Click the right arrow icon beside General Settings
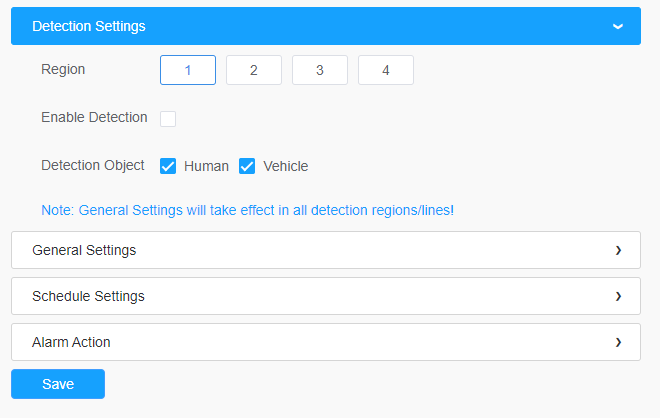The height and width of the screenshot is (418, 660). pyautogui.click(x=618, y=250)
